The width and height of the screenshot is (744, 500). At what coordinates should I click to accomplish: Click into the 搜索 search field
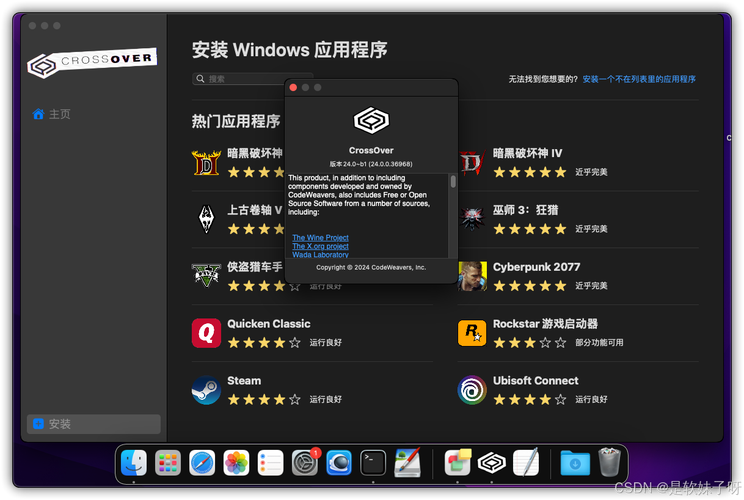252,79
